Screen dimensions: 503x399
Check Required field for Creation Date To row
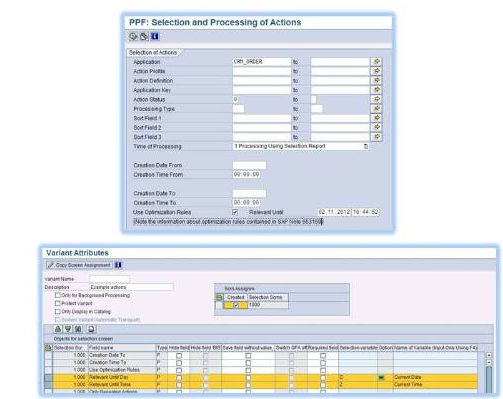pyautogui.click(x=323, y=355)
